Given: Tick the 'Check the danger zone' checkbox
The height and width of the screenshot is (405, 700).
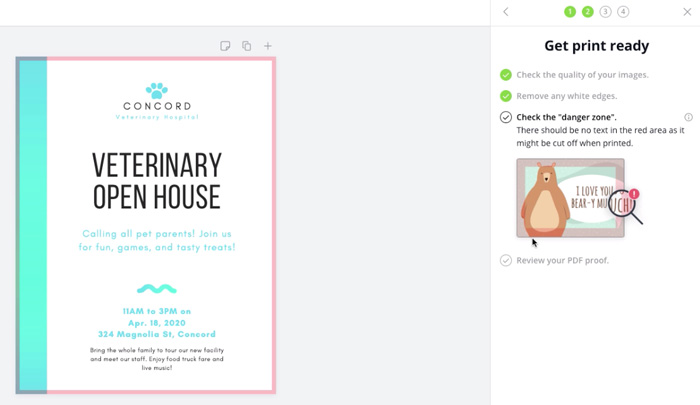Looking at the screenshot, I should click(506, 118).
